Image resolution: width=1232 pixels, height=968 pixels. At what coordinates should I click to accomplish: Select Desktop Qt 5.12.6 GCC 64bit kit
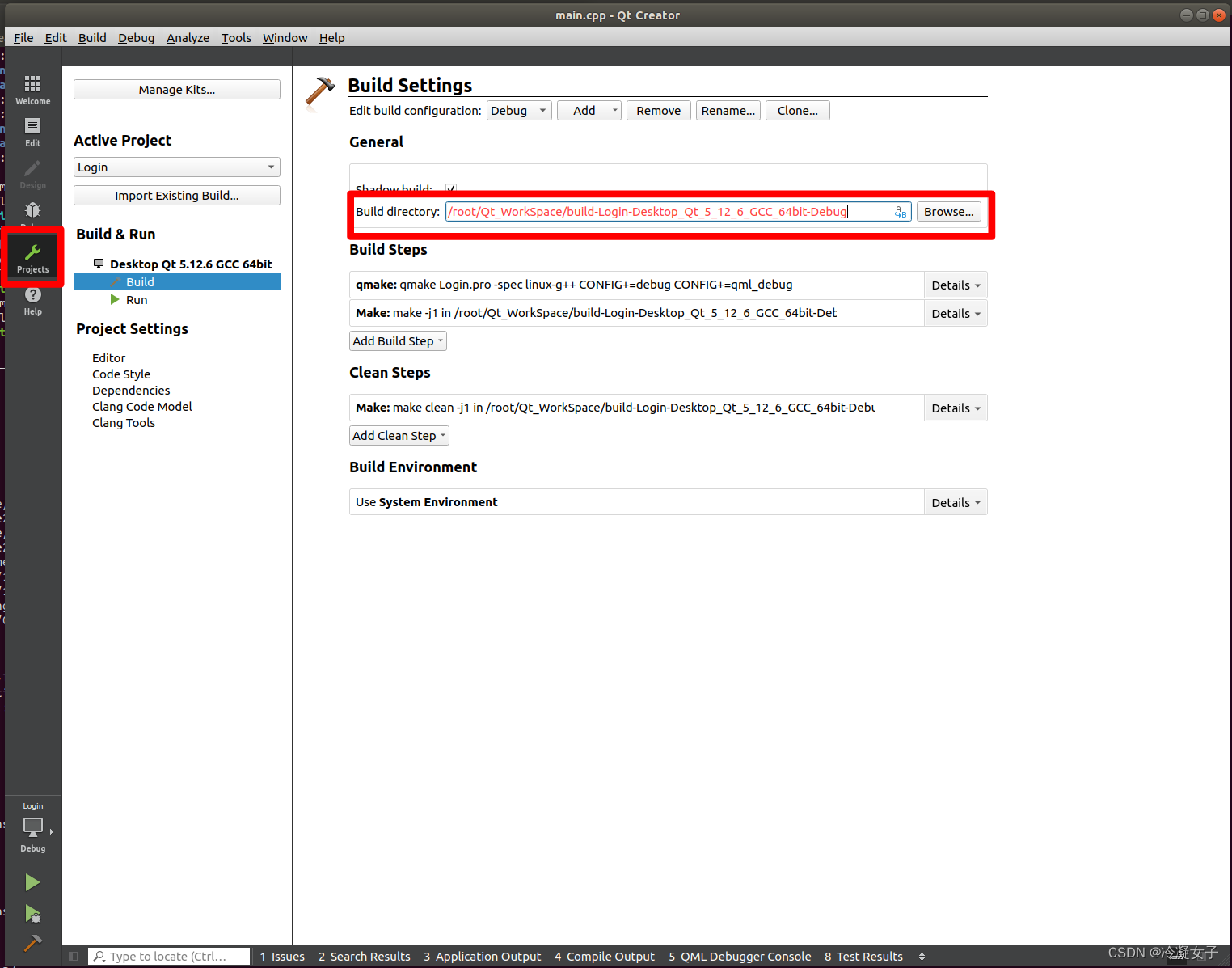point(184,264)
